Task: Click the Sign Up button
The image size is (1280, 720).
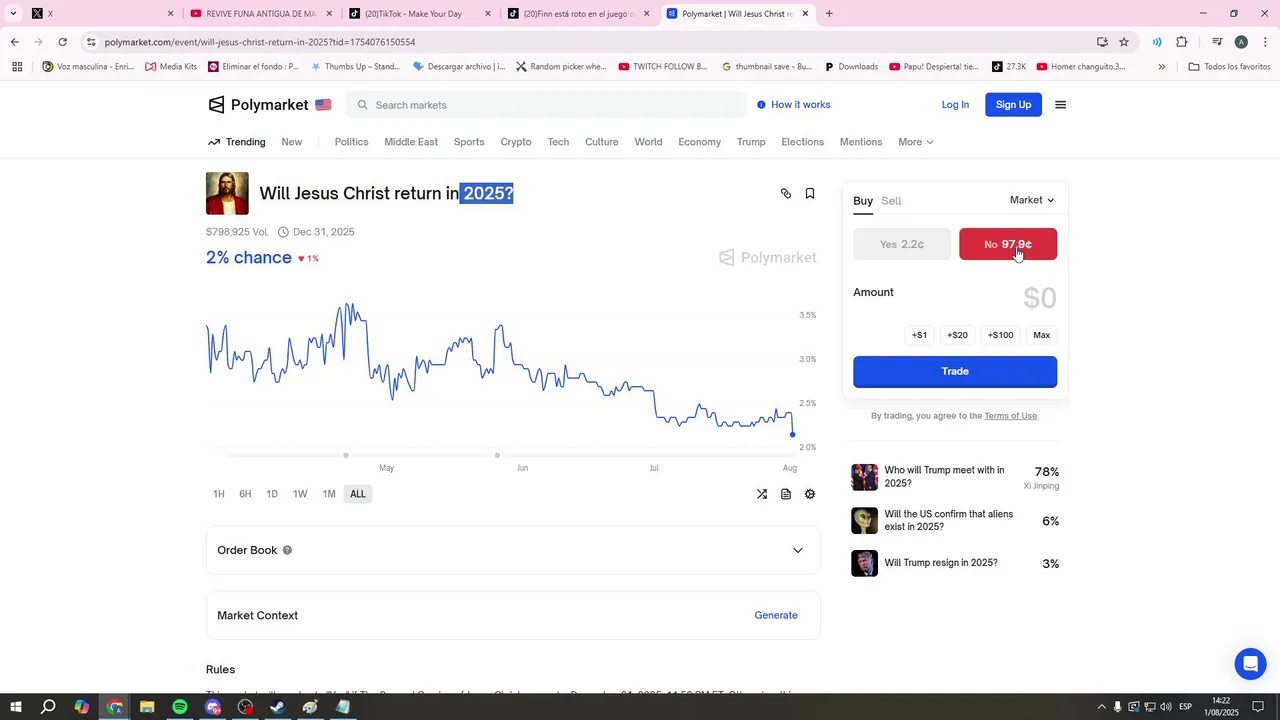Action: [1013, 105]
